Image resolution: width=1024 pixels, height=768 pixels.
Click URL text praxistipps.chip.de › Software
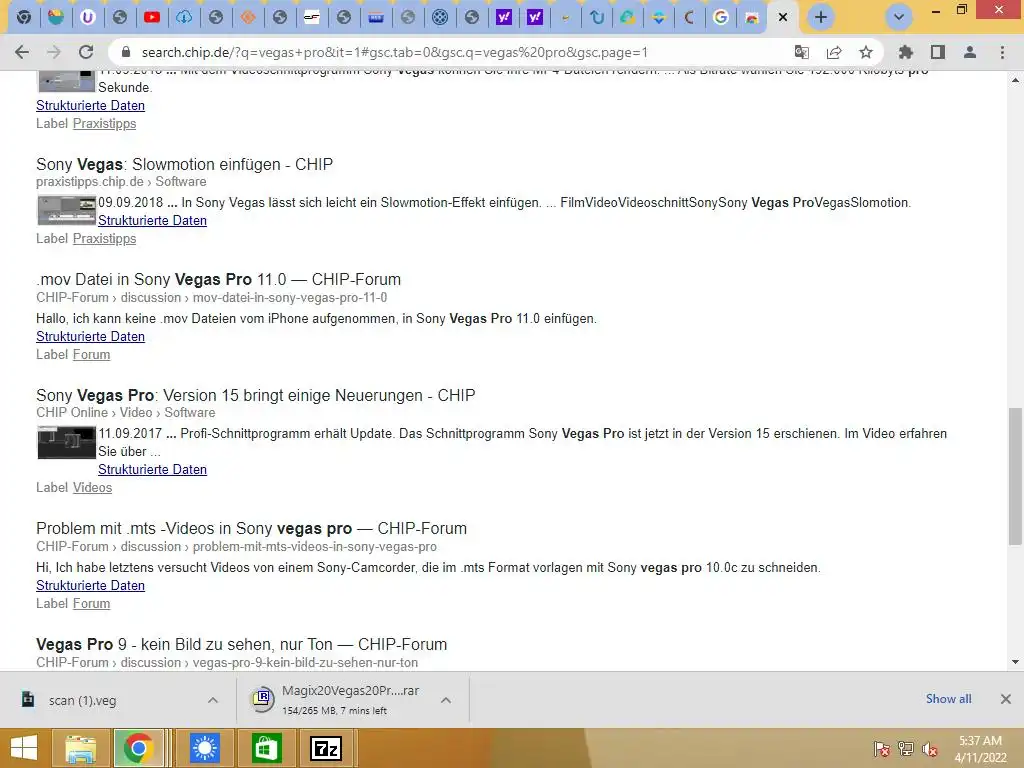(121, 182)
